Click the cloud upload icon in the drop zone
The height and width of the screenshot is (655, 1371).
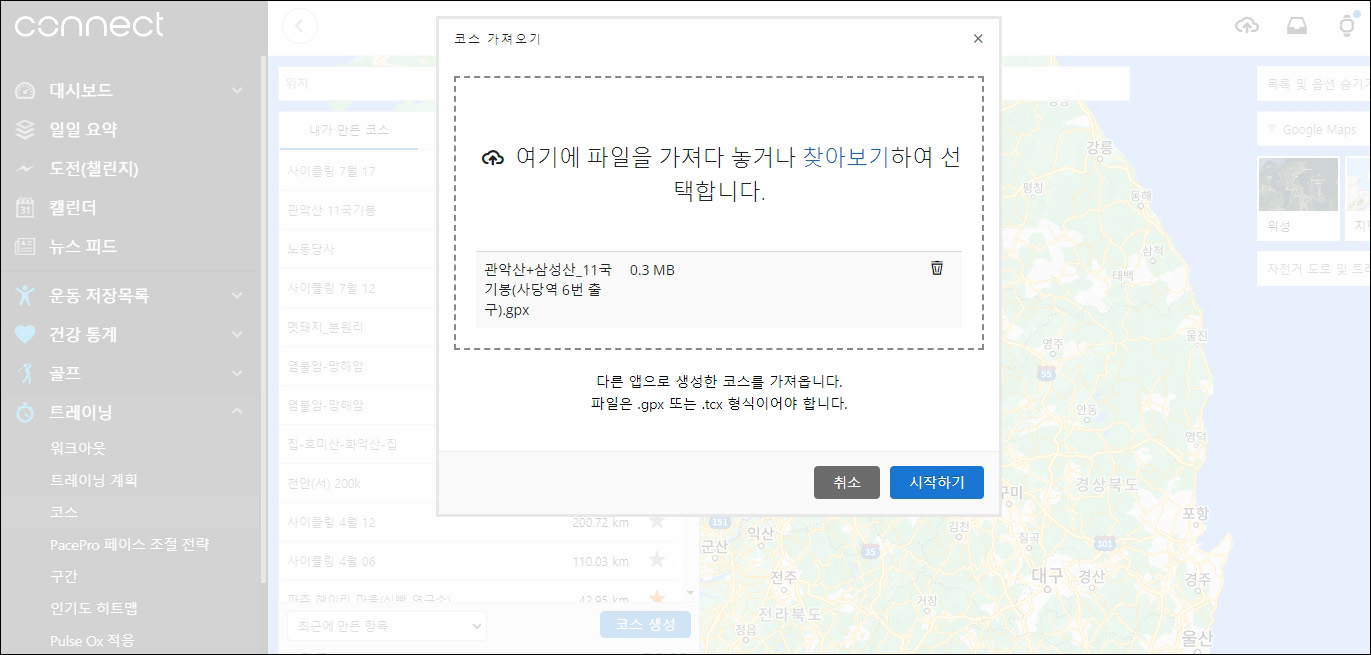(x=493, y=158)
